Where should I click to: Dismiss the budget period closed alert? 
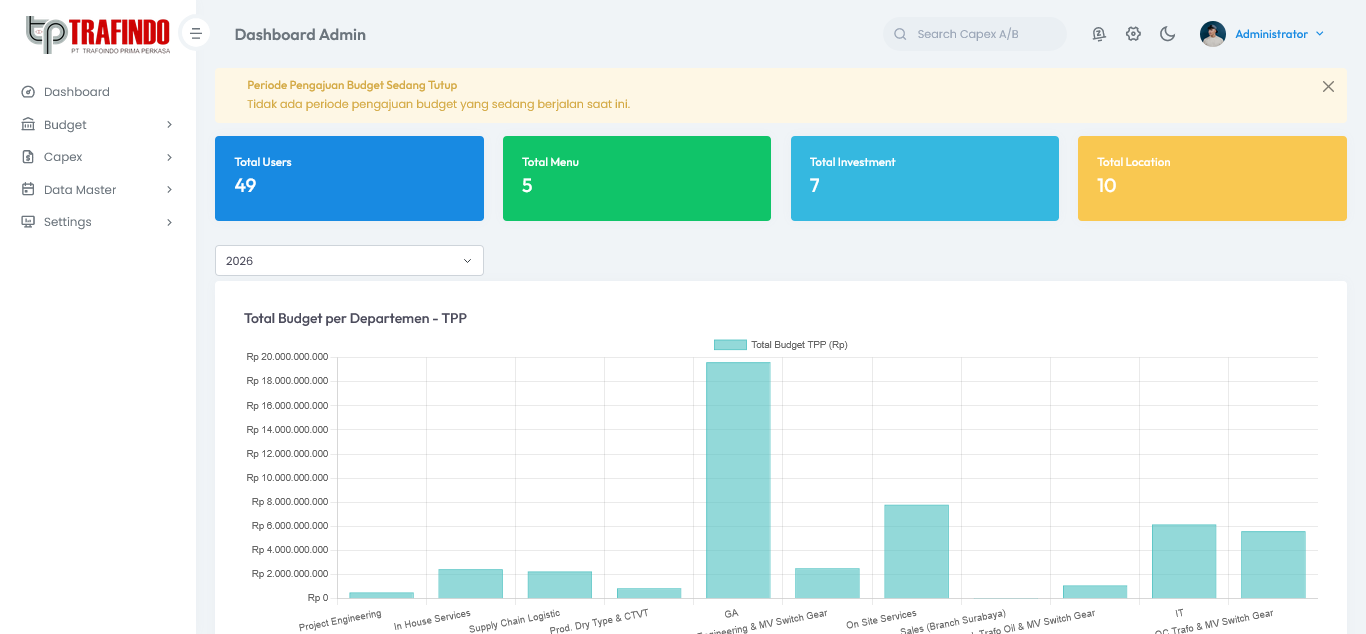click(x=1328, y=87)
